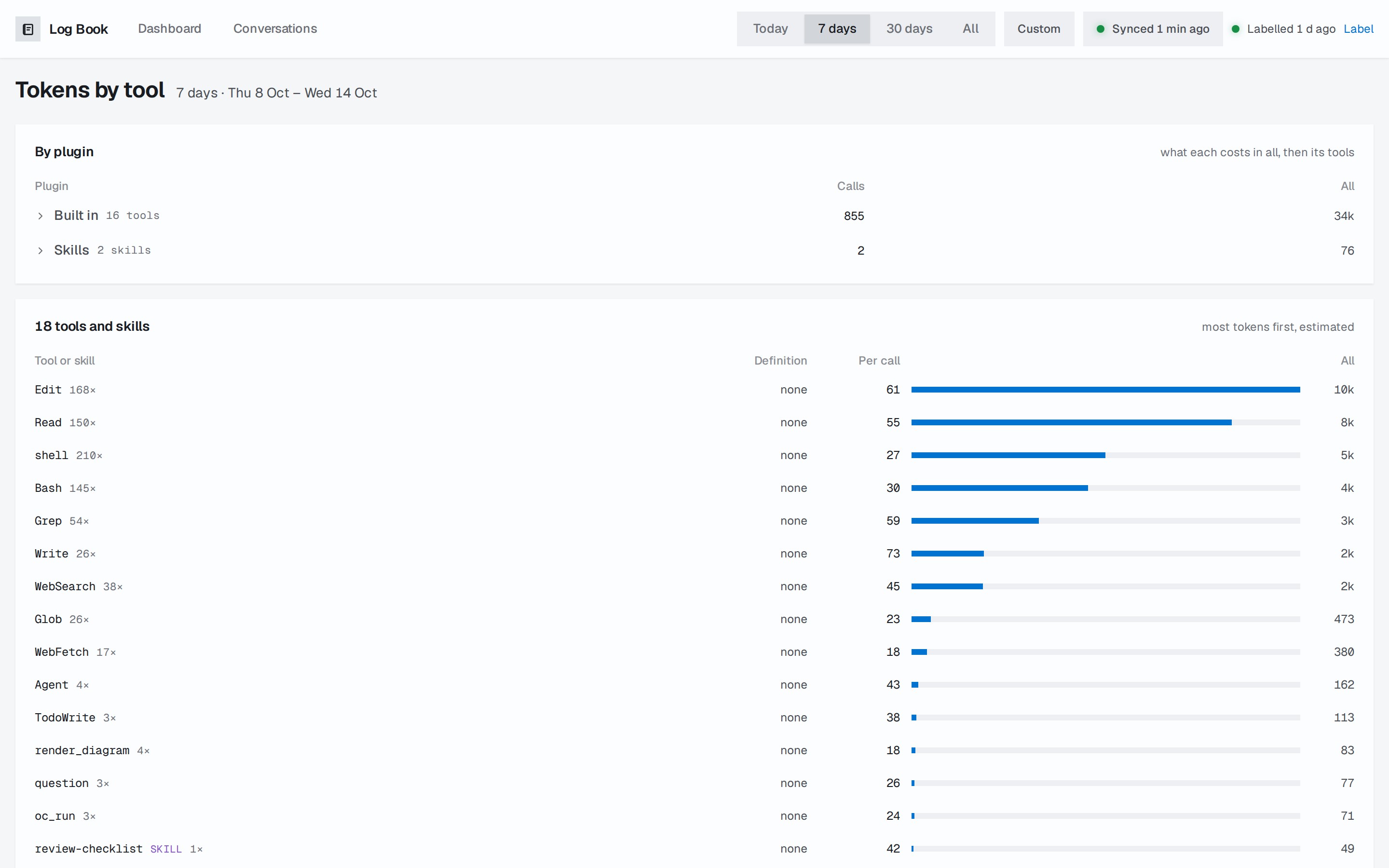Click the Tokens by tool heading
The height and width of the screenshot is (868, 1389).
click(x=90, y=90)
